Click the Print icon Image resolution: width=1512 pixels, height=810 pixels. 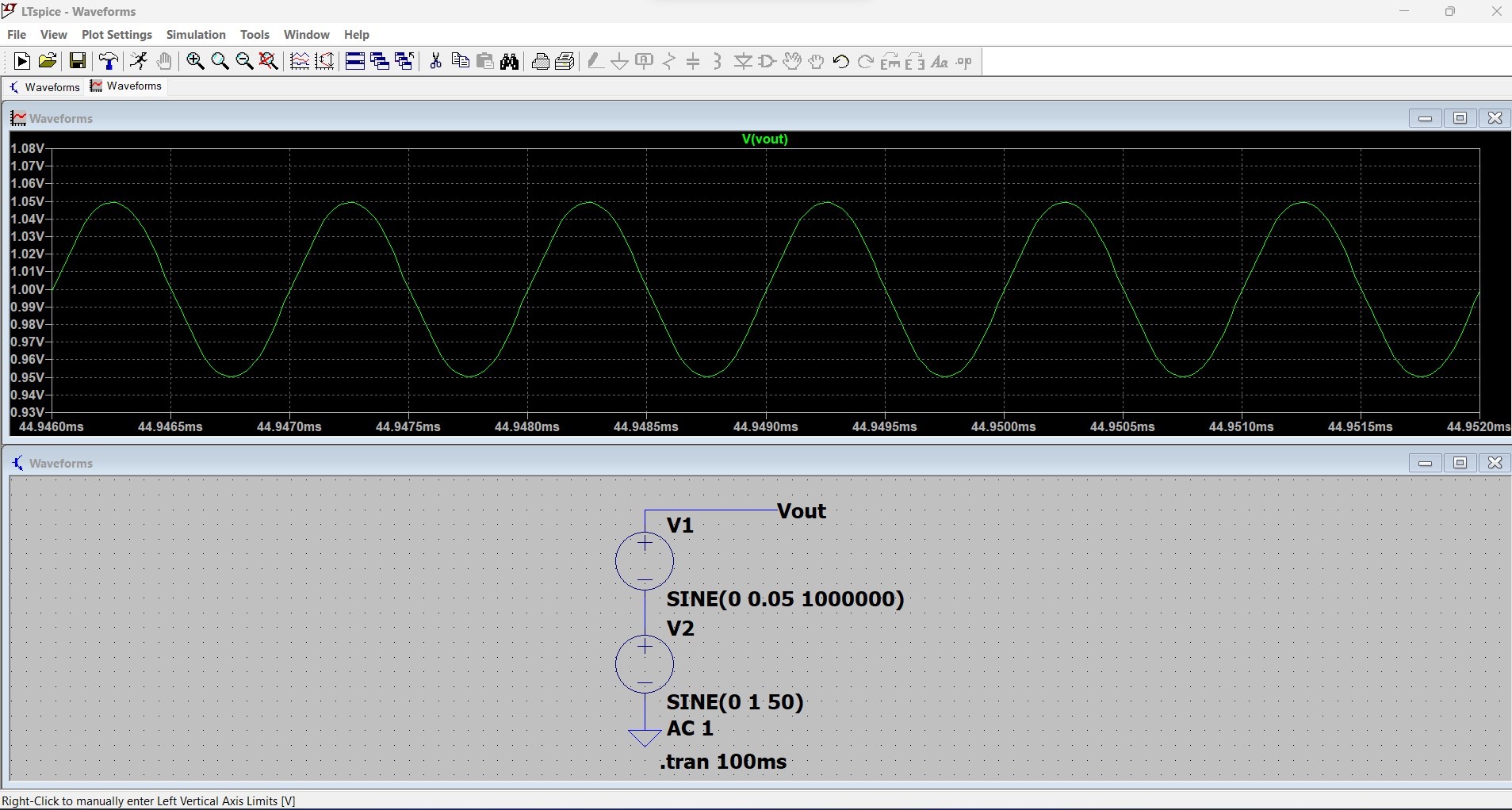coord(541,62)
